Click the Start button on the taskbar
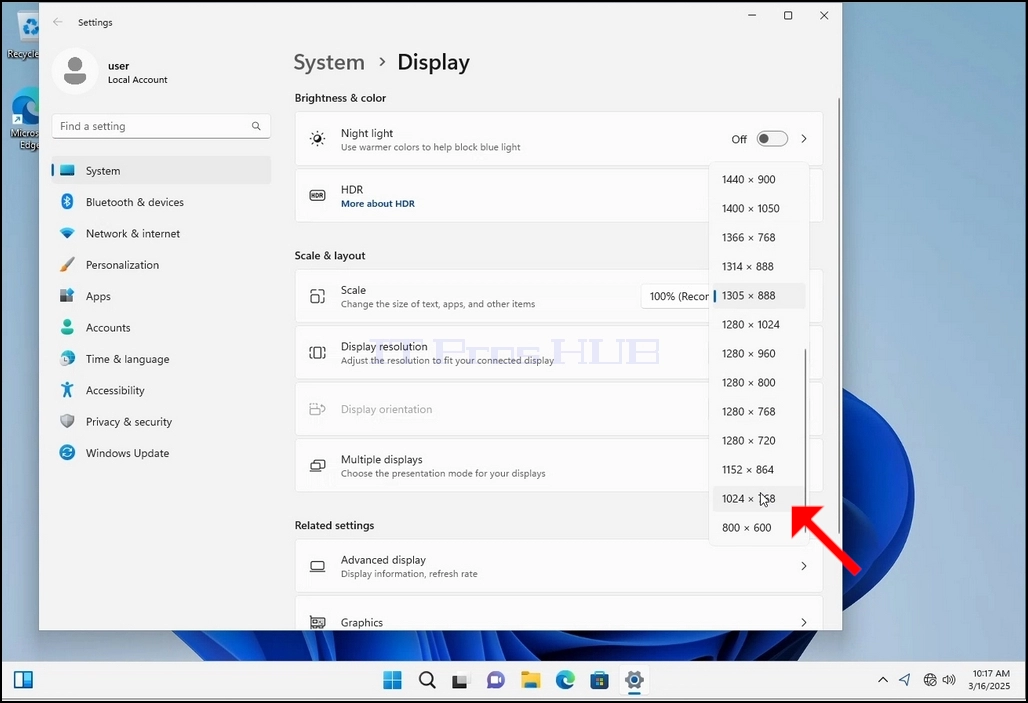Viewport: 1028px width, 703px height. coord(392,680)
